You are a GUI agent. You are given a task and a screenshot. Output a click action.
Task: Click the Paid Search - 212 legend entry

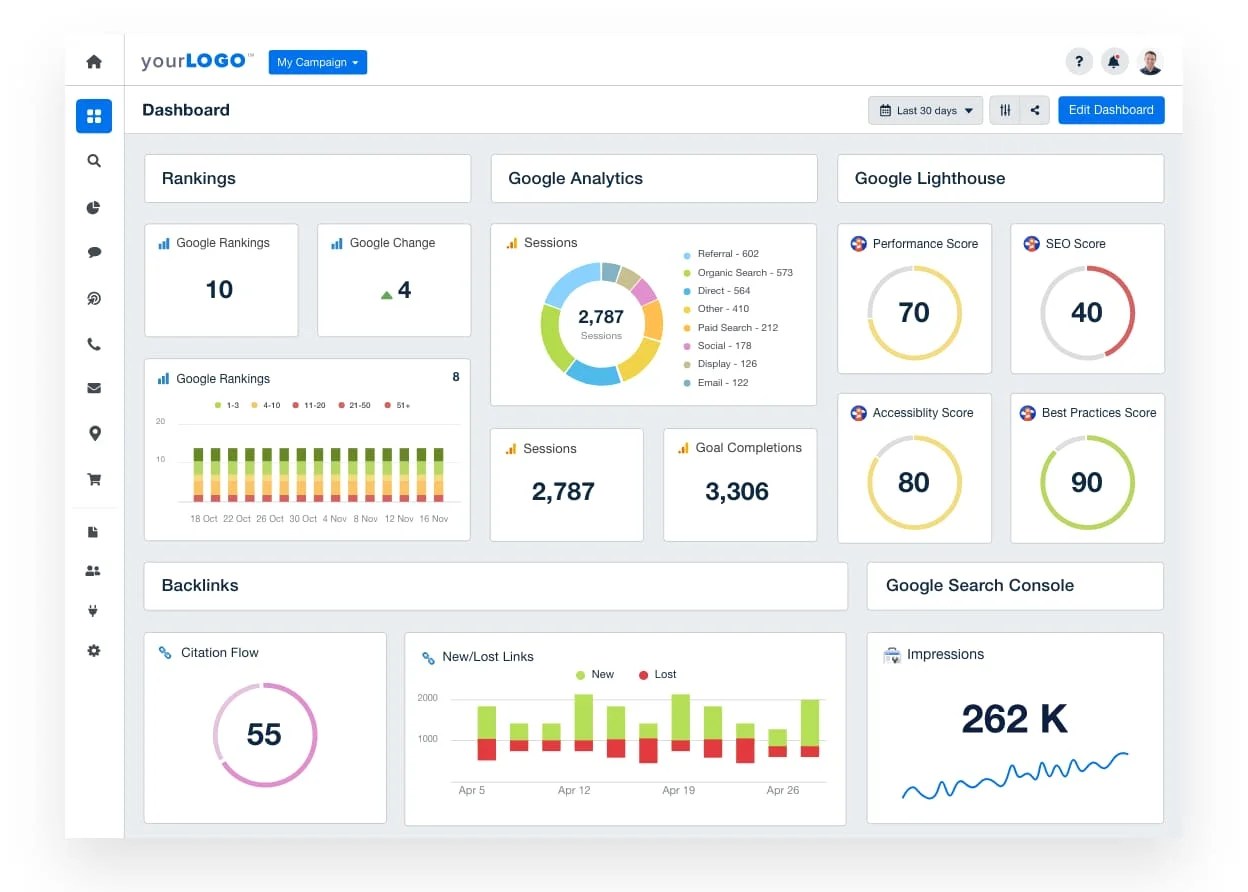point(730,328)
